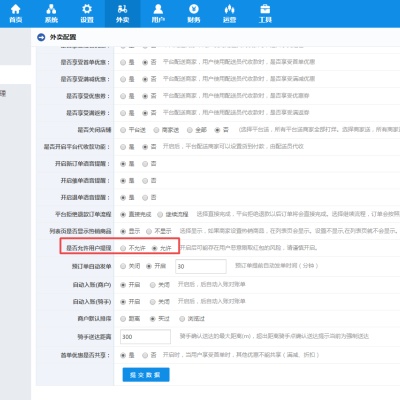
Task: Choose 显示 for hot-selling items on list page
Action: click(x=123, y=231)
